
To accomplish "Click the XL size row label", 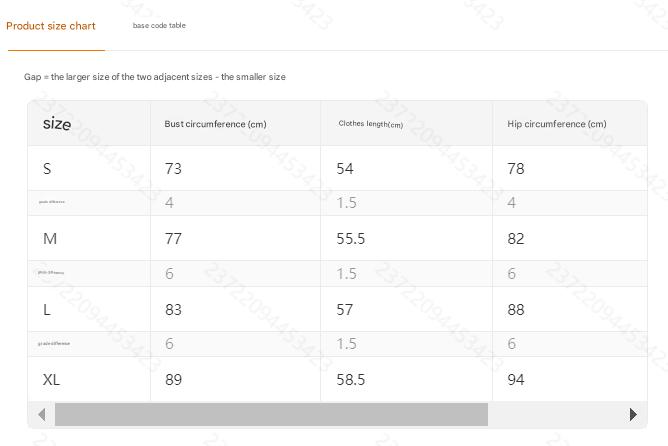I will 51,380.
